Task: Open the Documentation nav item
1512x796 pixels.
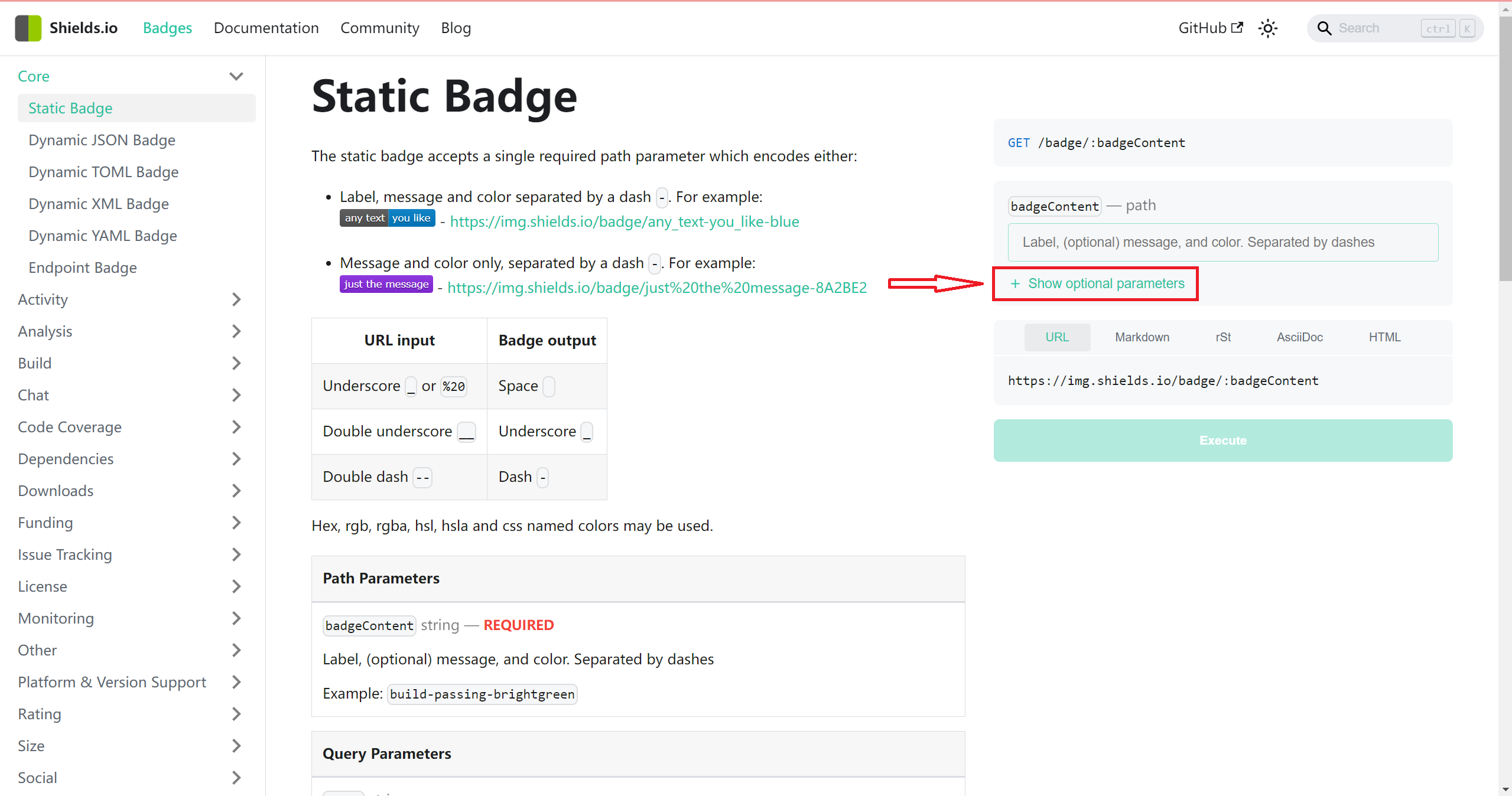Action: point(266,28)
